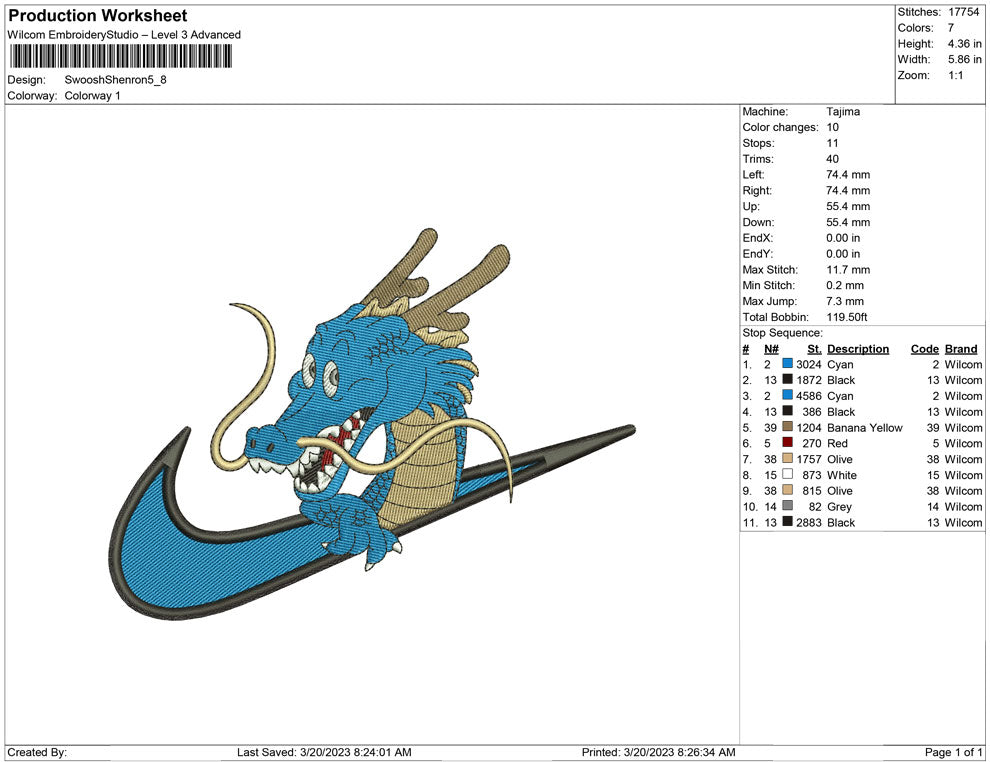Viewport: 990px width, 762px height.
Task: Click the N# column header
Action: 771,349
